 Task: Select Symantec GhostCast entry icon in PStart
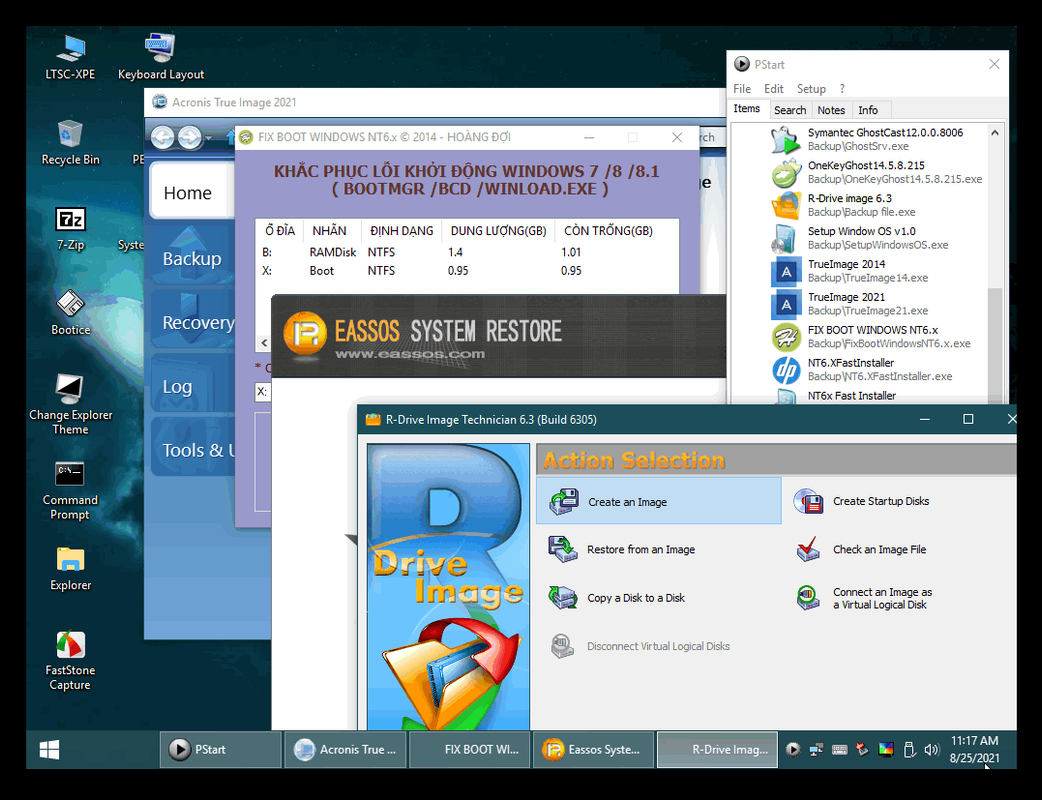point(786,140)
